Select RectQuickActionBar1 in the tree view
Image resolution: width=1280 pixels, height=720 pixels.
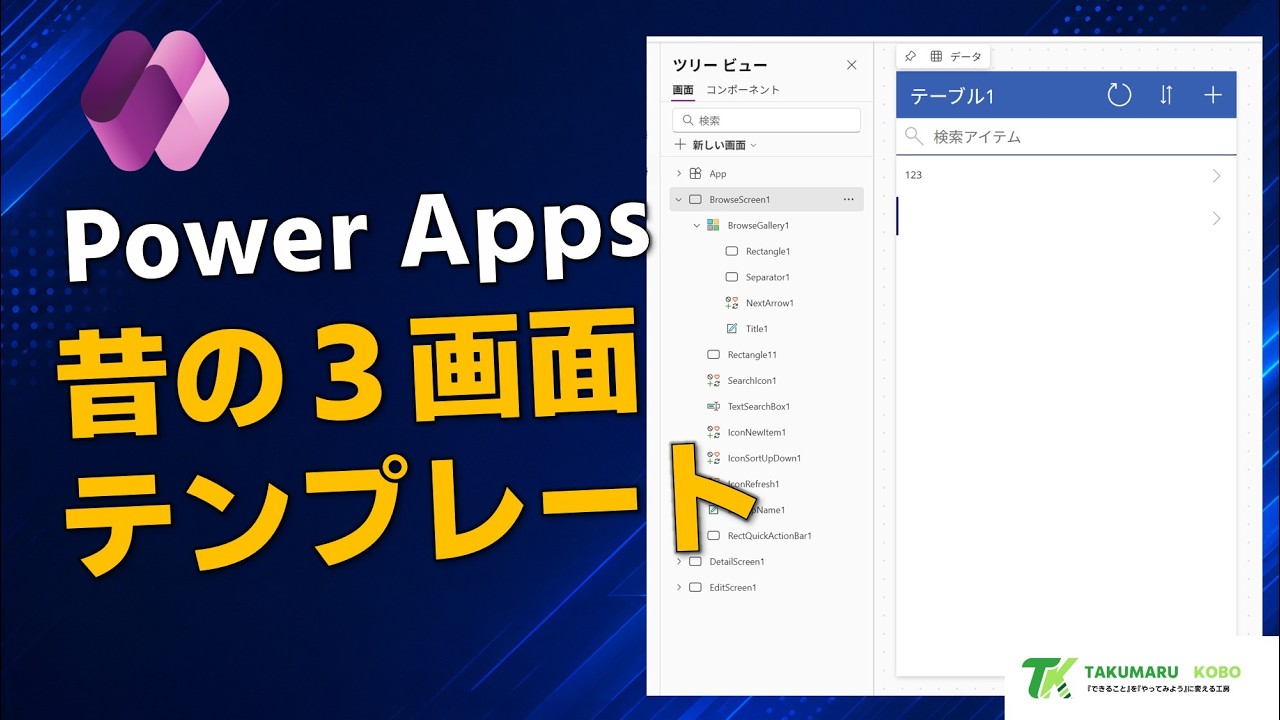(x=770, y=536)
